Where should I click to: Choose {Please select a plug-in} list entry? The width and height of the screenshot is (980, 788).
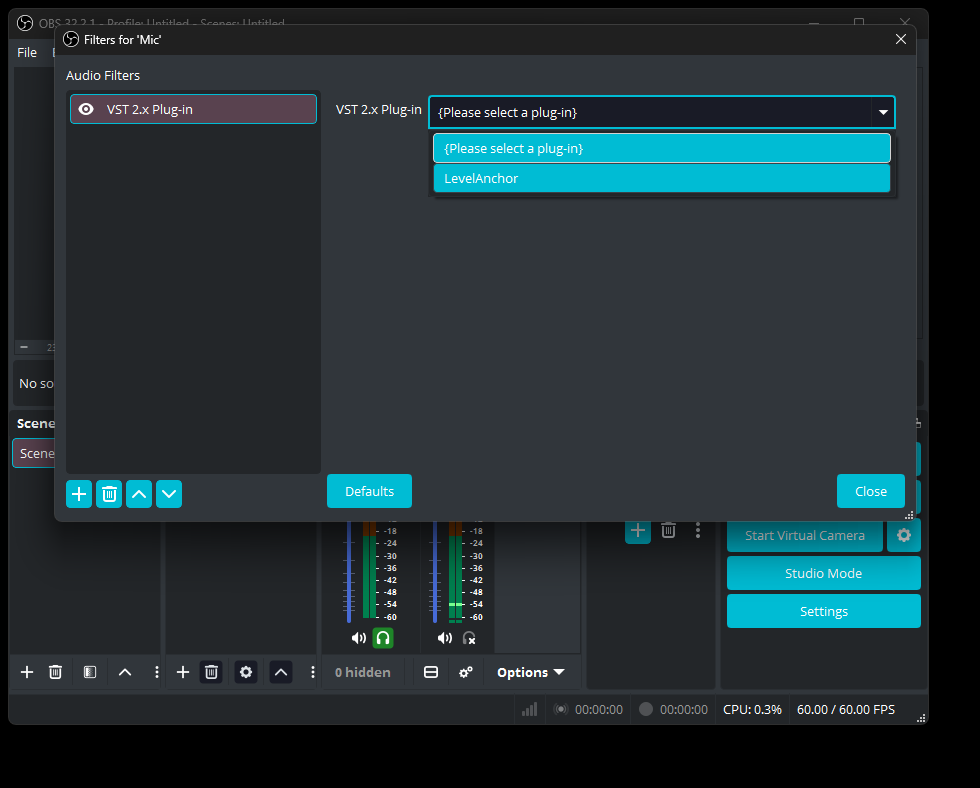[x=662, y=149]
